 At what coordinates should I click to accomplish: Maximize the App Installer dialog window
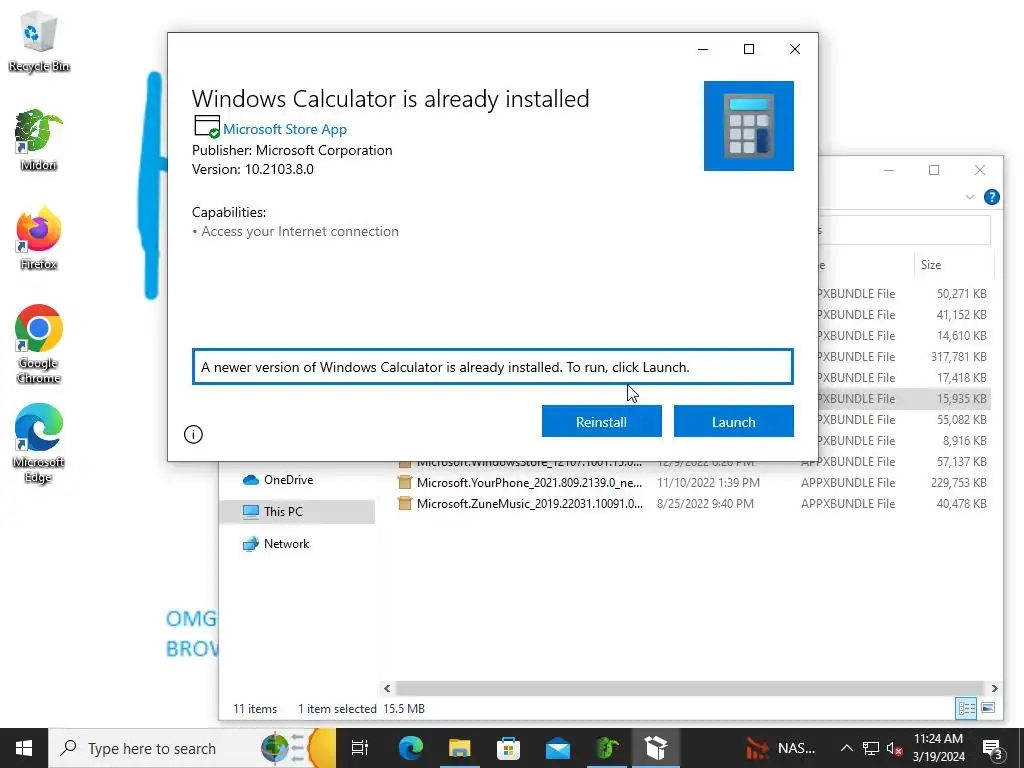(x=749, y=49)
